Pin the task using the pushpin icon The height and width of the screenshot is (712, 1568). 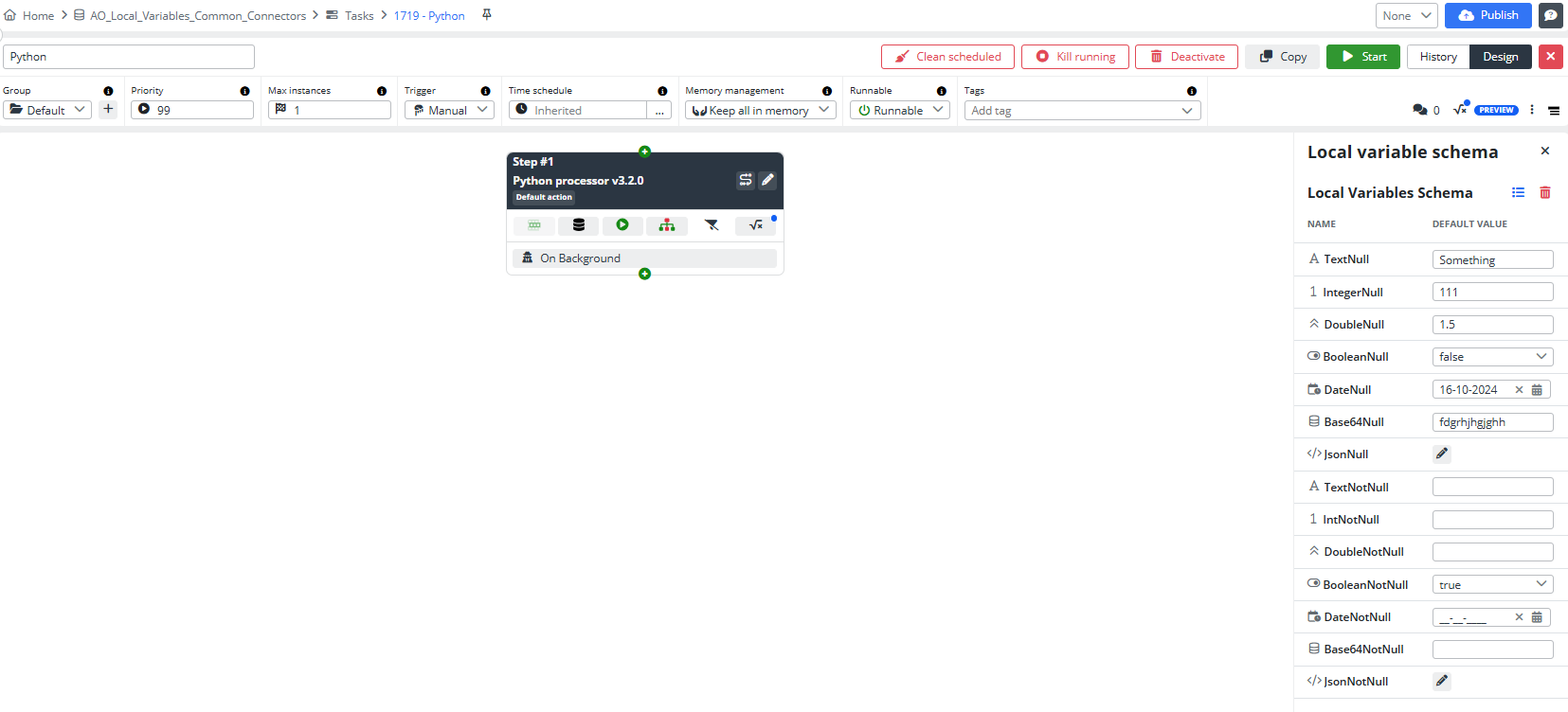(x=486, y=15)
